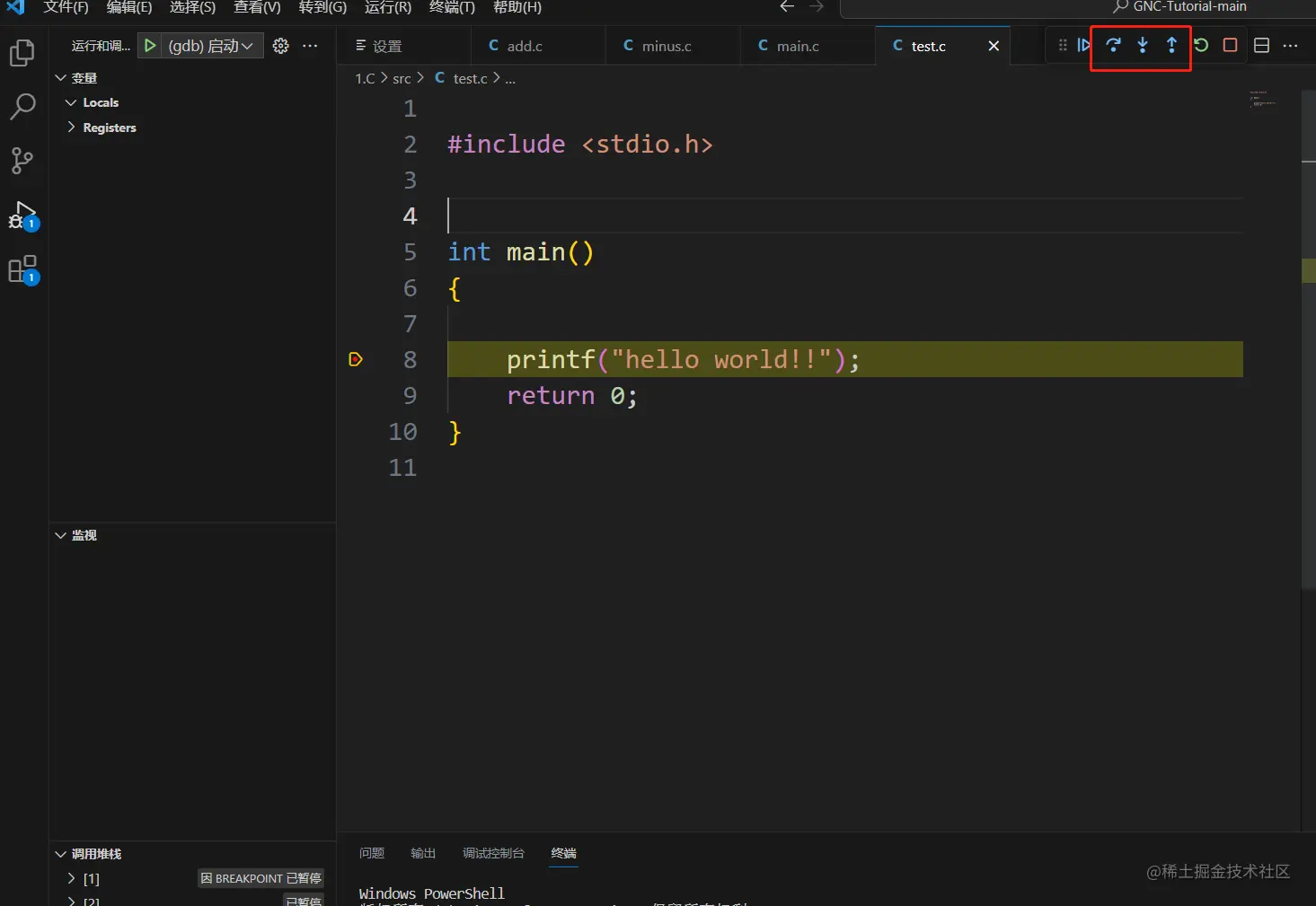Viewport: 1316px width, 906px height.
Task: Click the editor minimap preview
Action: coord(1262,99)
